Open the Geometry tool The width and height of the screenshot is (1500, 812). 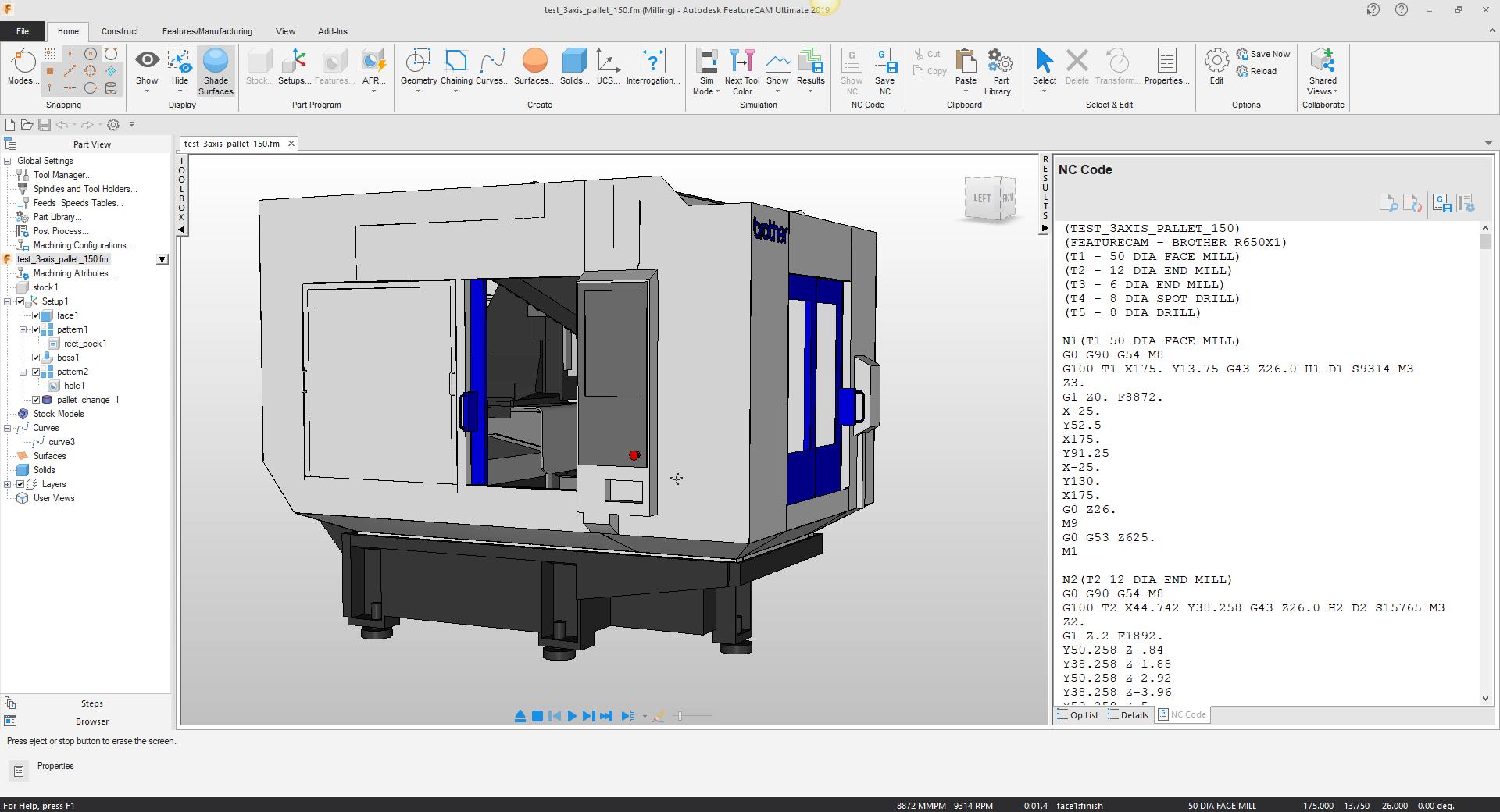pos(419,67)
